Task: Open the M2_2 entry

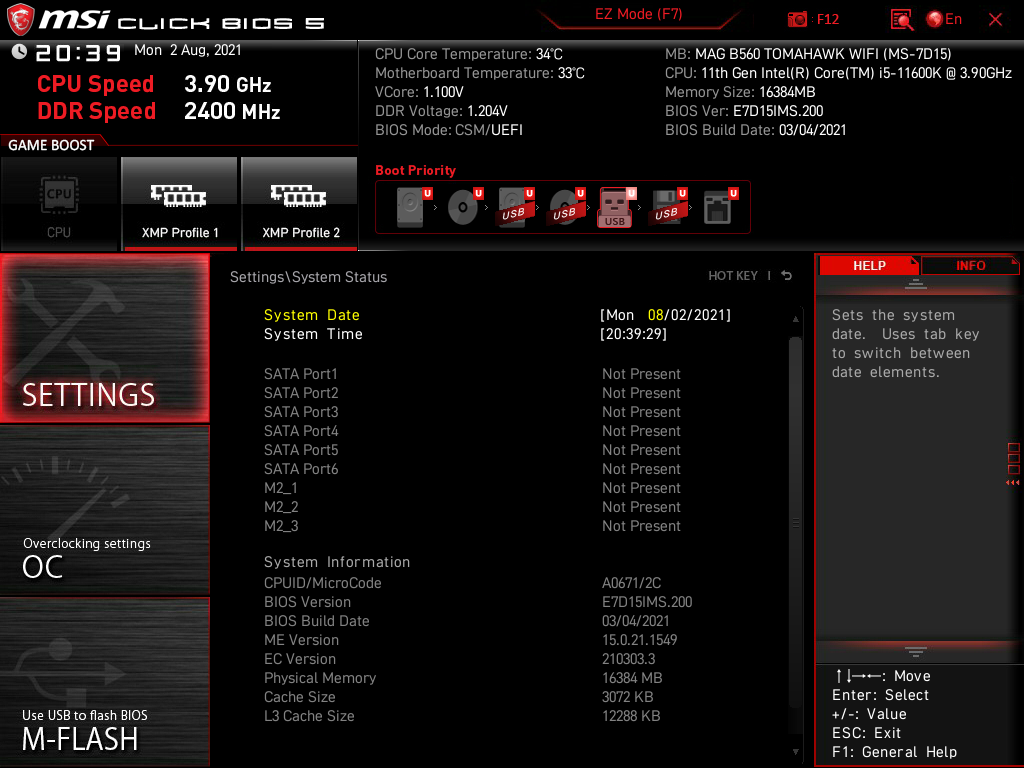Action: [x=472, y=507]
